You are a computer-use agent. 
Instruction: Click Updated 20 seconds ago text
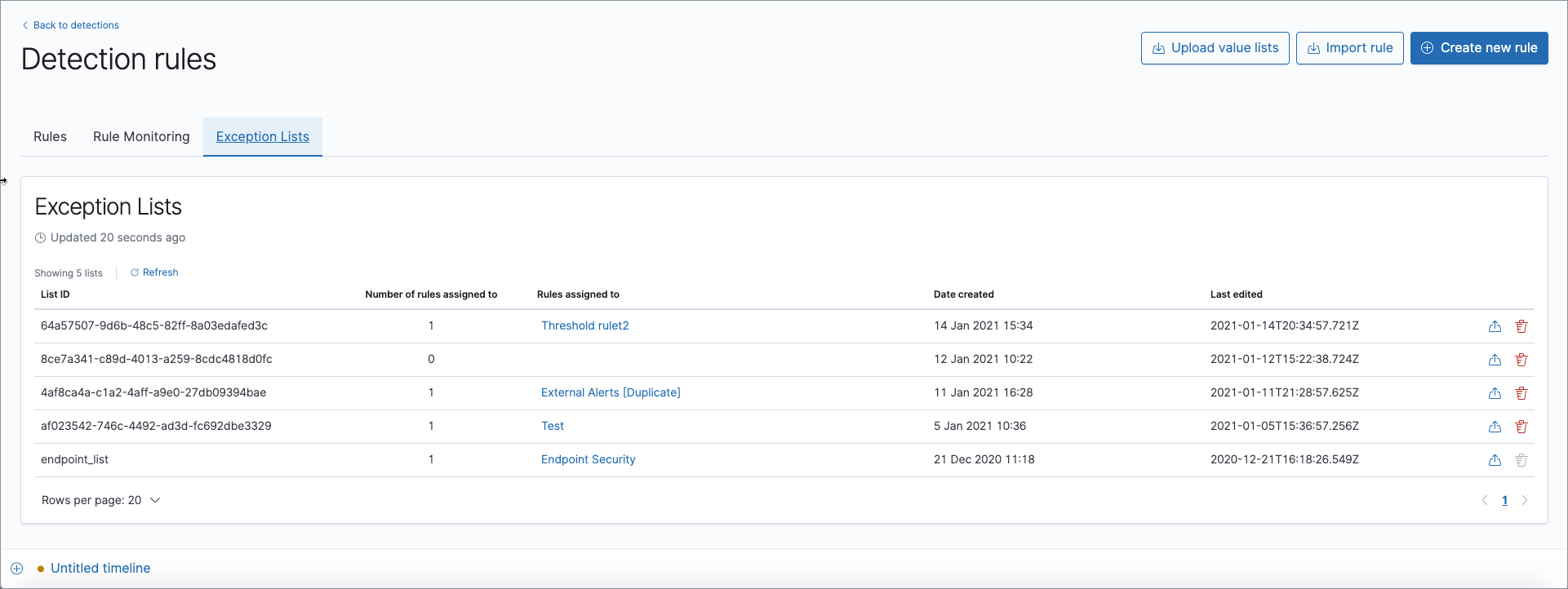118,237
